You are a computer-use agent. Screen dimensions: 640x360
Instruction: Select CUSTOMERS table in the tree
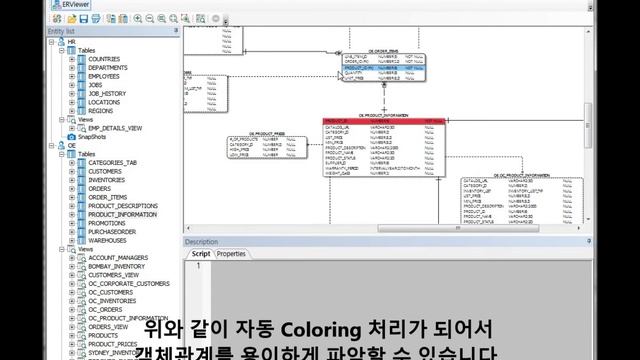[x=105, y=171]
